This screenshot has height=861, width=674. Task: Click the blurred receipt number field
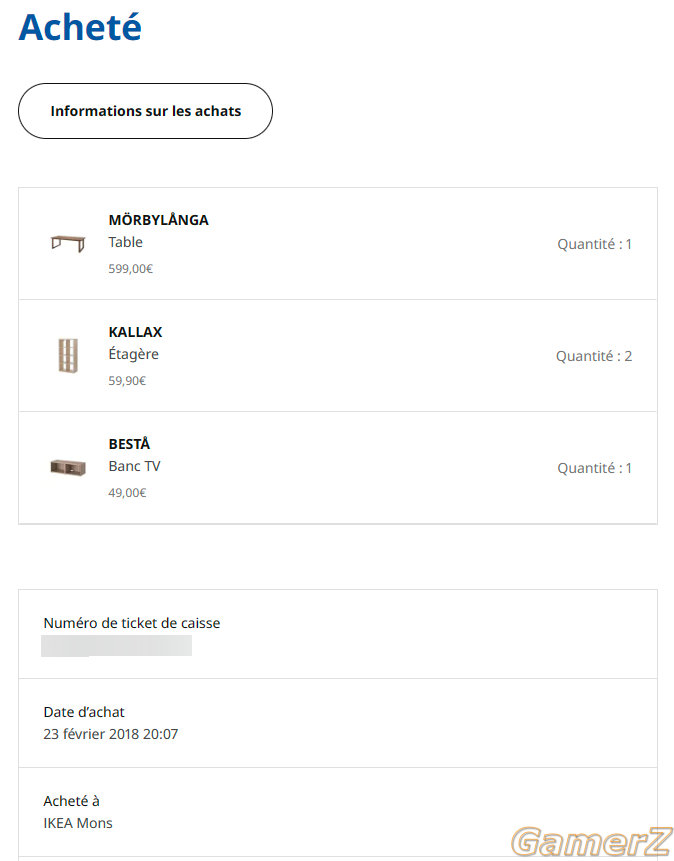point(116,646)
